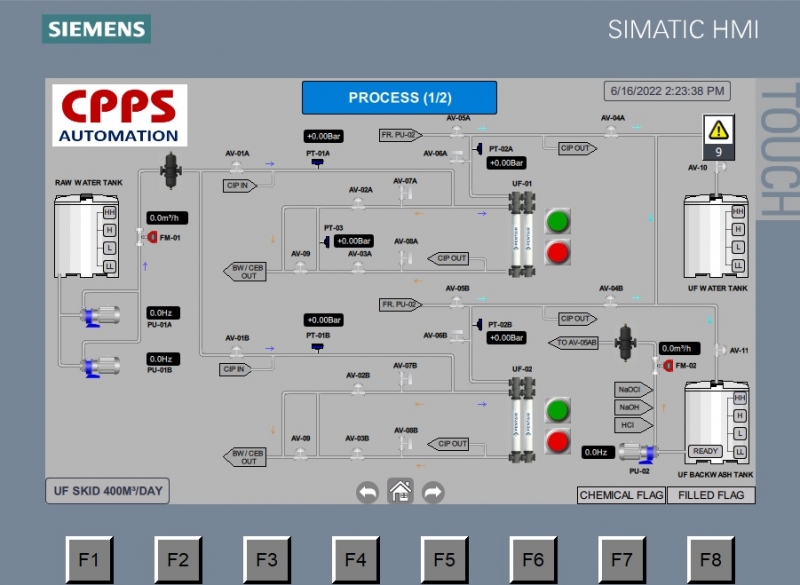Open the CHEMICAL FLAG tab

coord(621,495)
